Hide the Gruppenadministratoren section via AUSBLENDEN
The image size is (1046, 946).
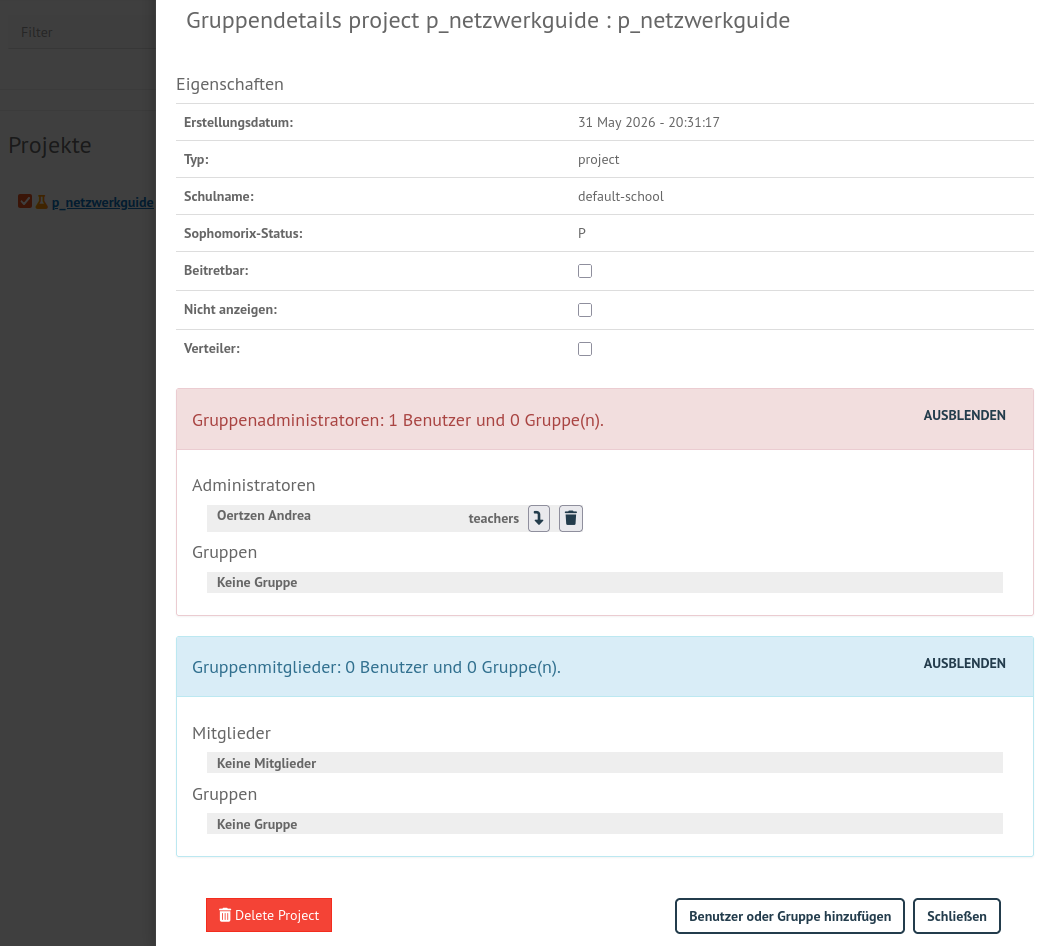[964, 415]
